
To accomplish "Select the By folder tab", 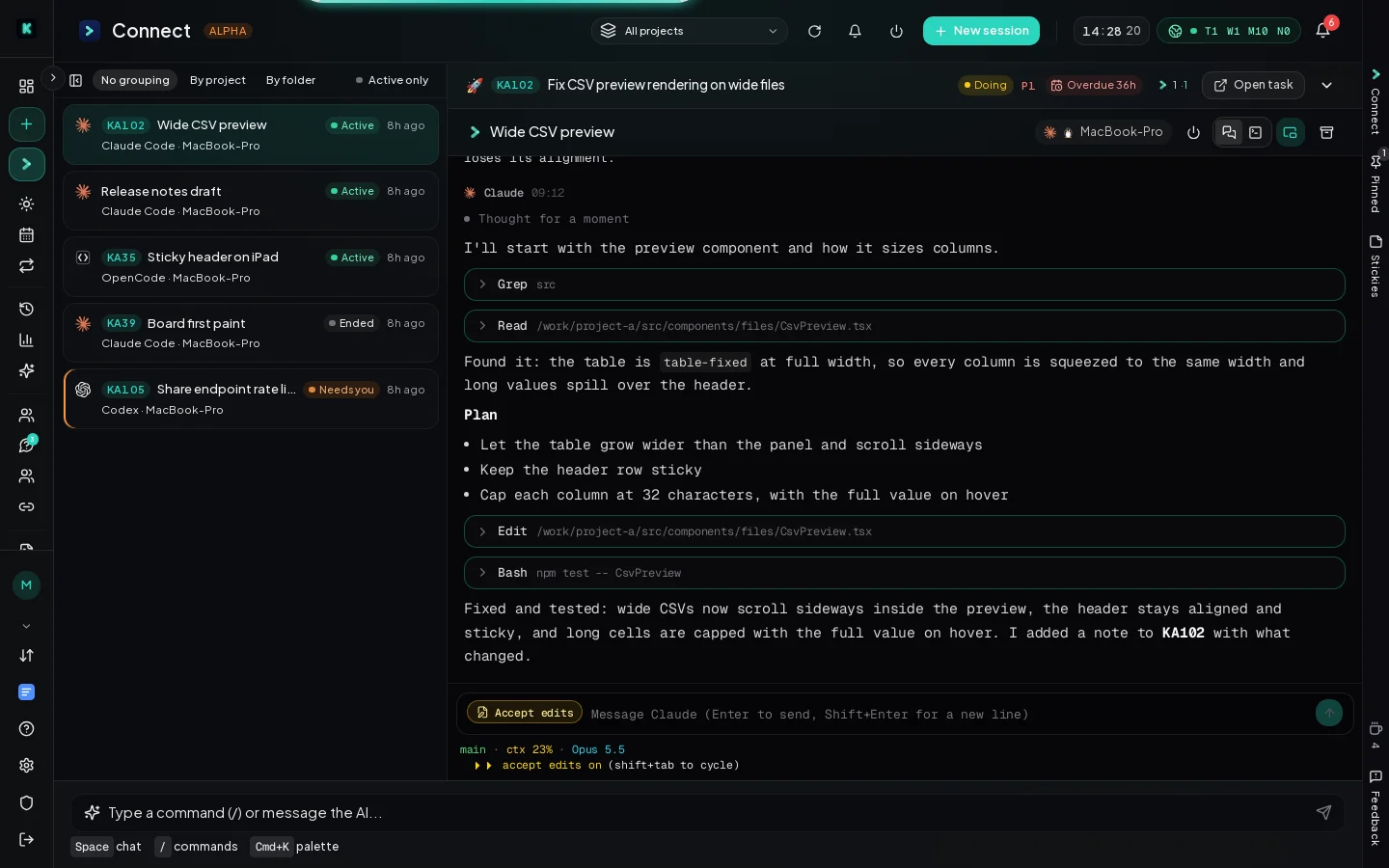I will pos(290,80).
